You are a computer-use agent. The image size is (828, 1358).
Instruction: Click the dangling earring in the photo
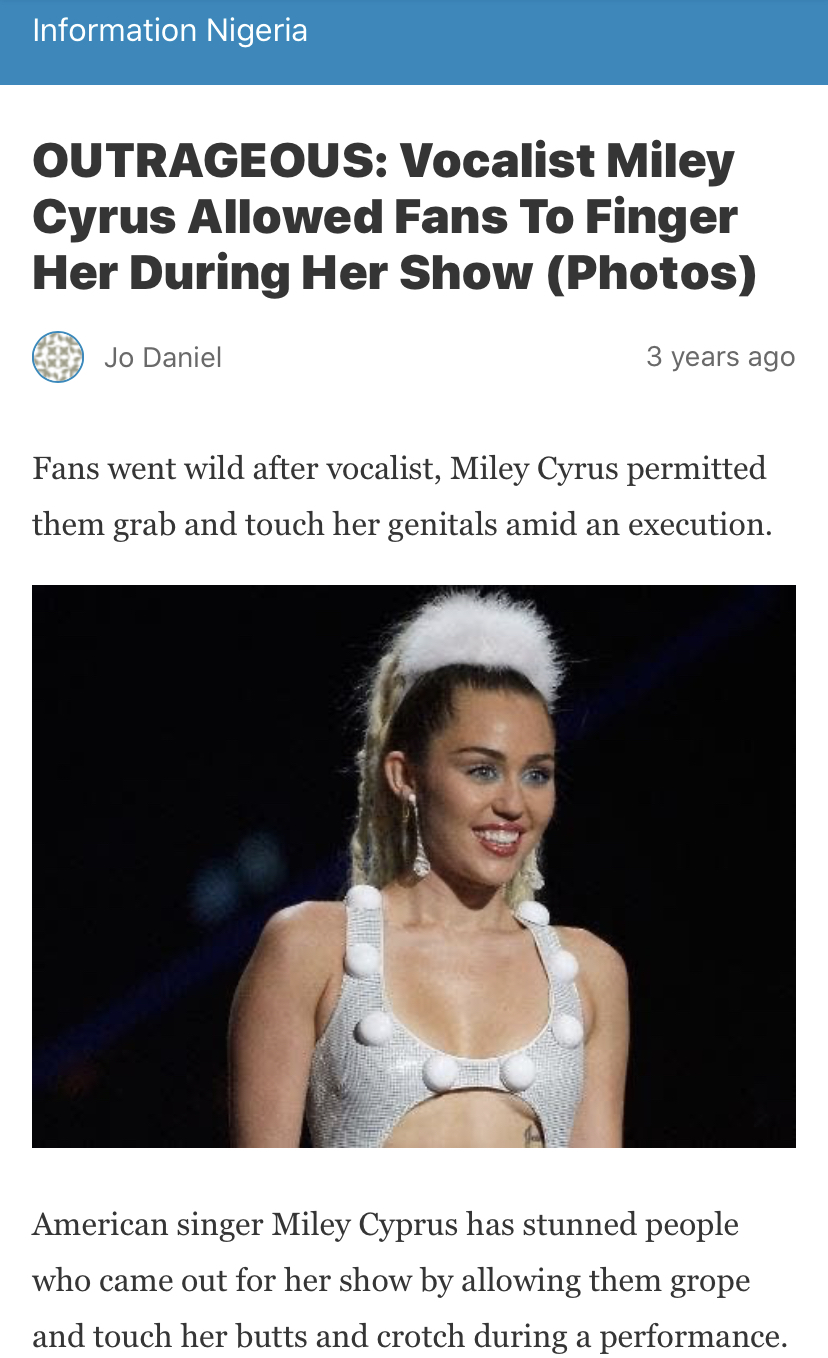click(419, 835)
